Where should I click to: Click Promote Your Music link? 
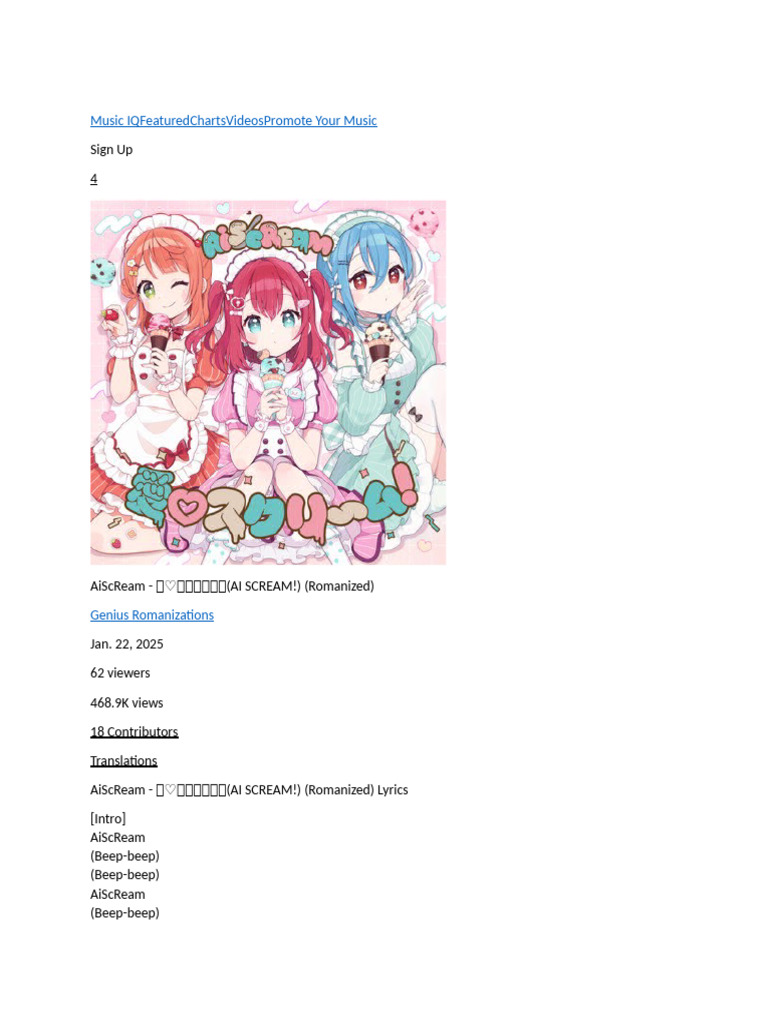pyautogui.click(x=320, y=121)
